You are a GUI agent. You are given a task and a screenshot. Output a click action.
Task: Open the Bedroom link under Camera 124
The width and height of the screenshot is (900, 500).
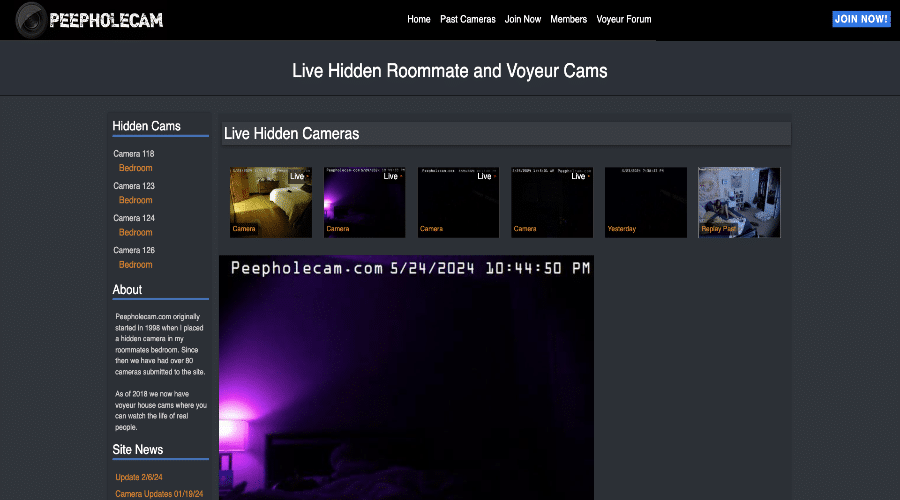(x=135, y=232)
